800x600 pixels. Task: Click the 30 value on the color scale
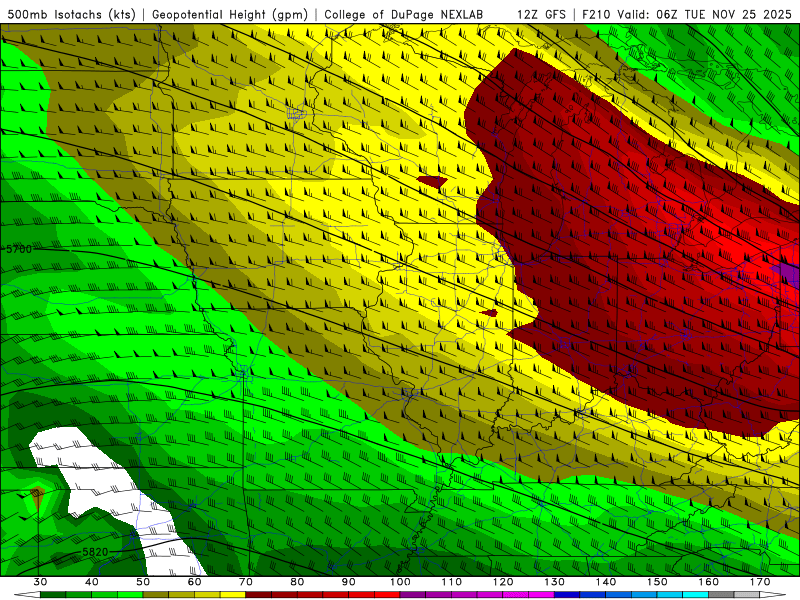pos(40,582)
